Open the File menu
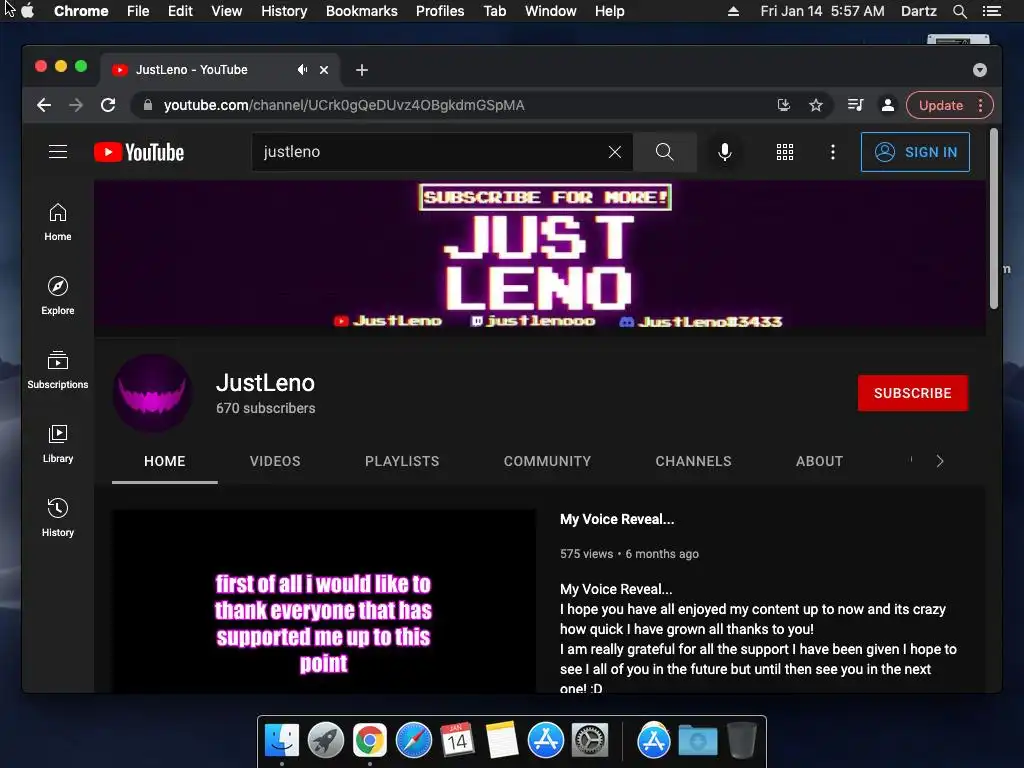Image resolution: width=1024 pixels, height=768 pixels. coord(138,11)
